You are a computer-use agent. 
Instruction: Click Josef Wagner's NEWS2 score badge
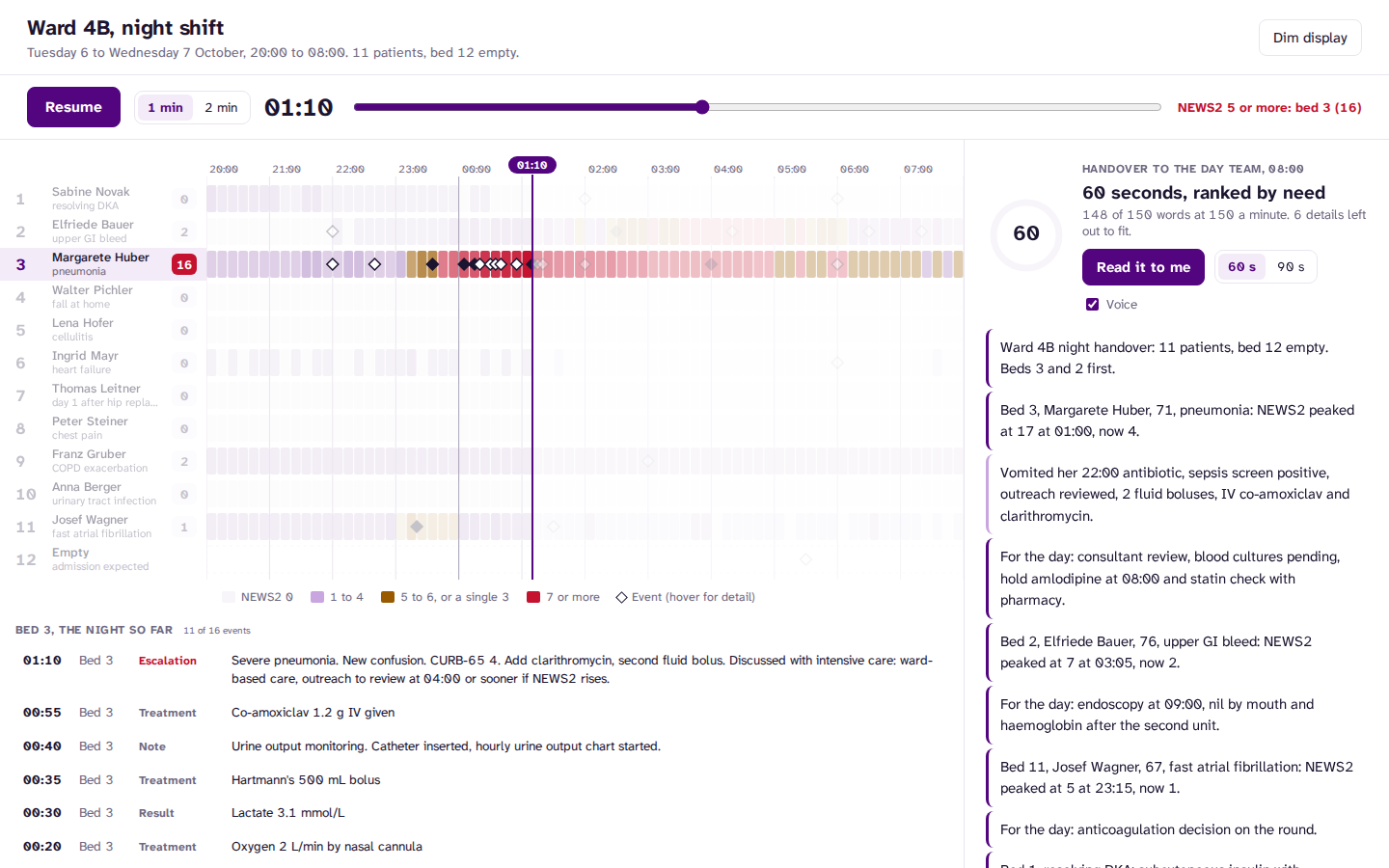pyautogui.click(x=184, y=527)
